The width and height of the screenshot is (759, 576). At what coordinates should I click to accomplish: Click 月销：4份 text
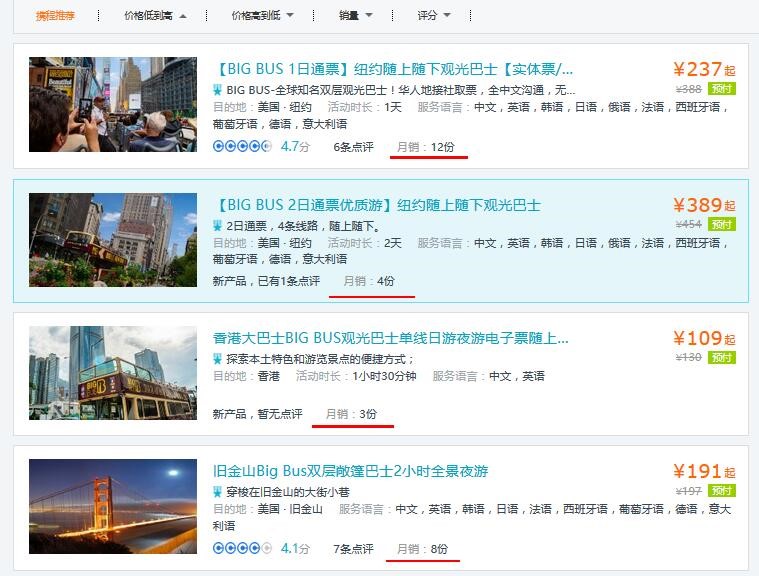click(369, 281)
